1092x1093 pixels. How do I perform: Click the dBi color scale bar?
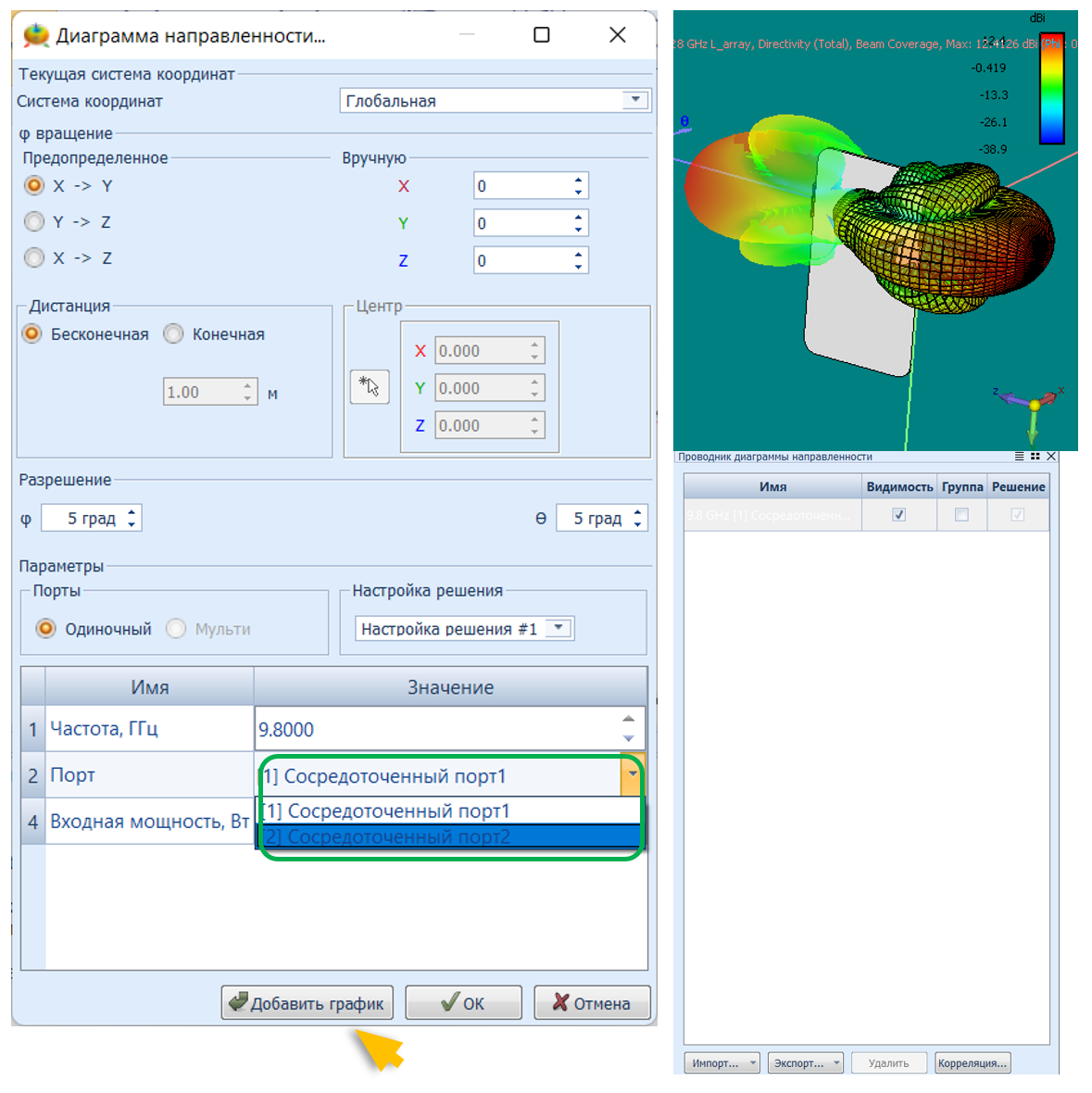pyautogui.click(x=1052, y=91)
